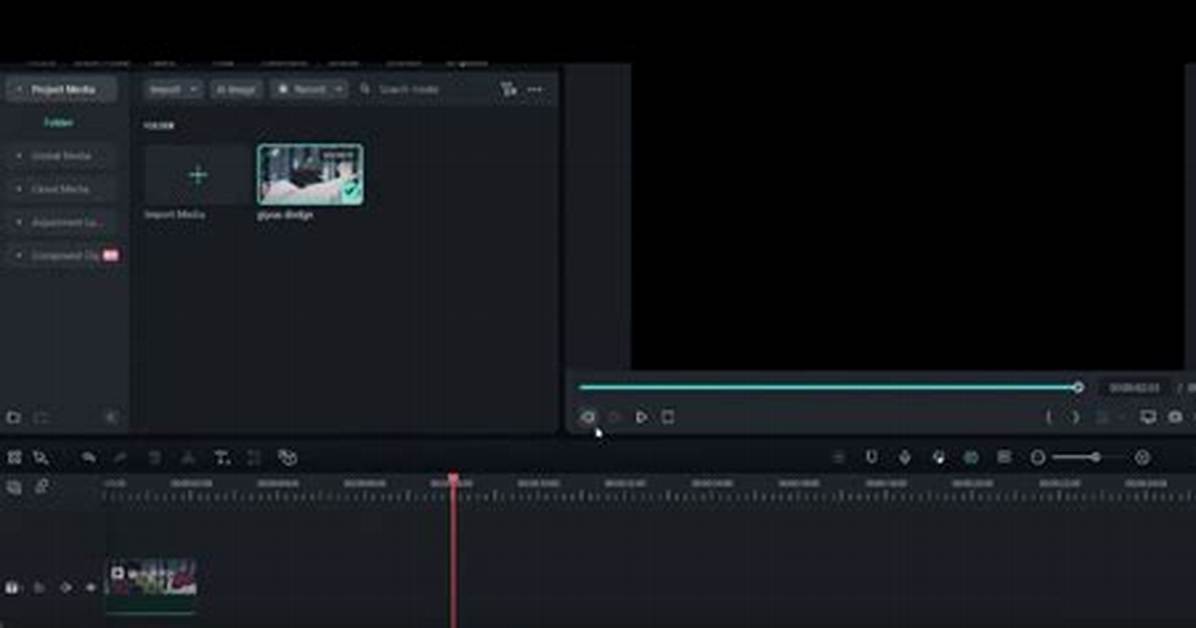This screenshot has width=1196, height=628.
Task: Click the zoom out circle icon
Action: (1037, 458)
